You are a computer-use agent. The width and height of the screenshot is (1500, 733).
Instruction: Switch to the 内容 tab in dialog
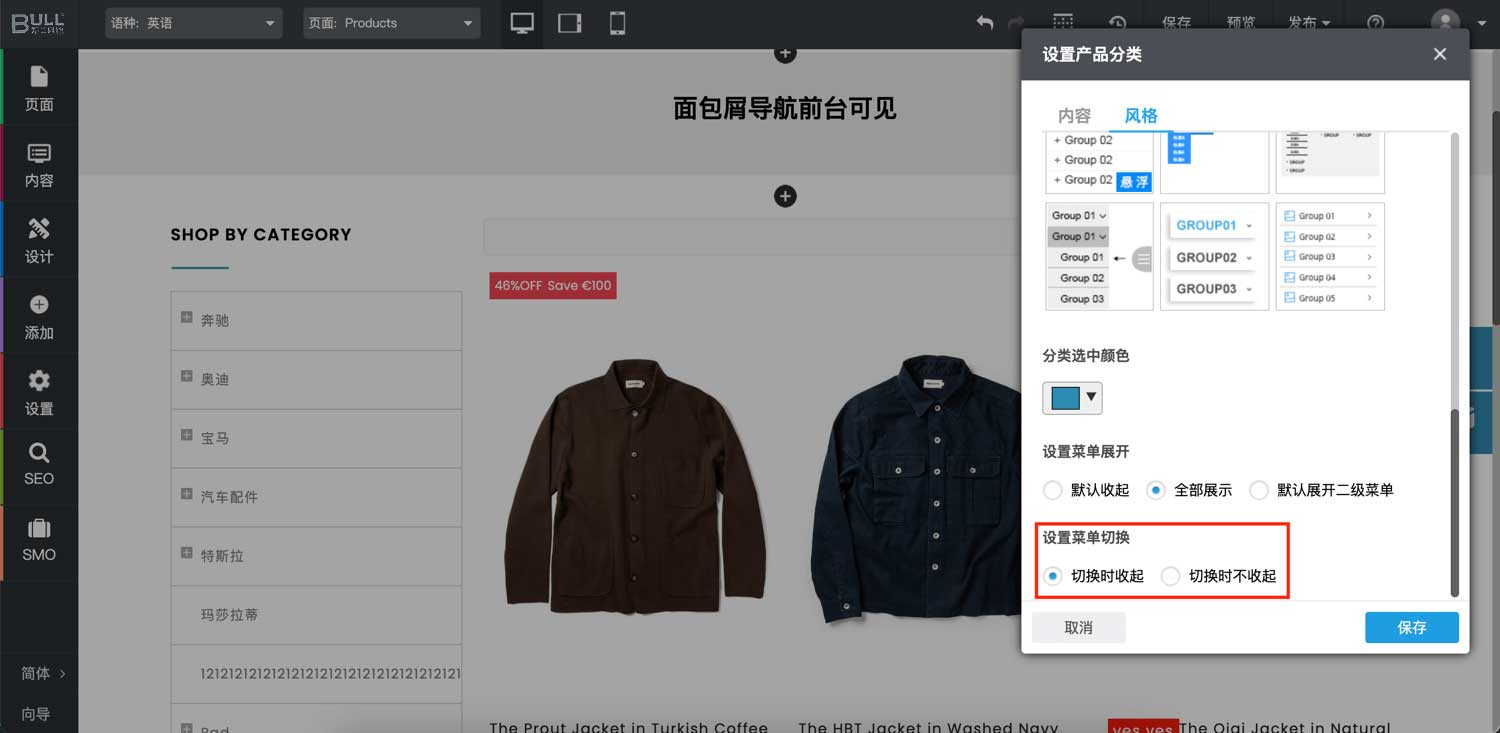click(x=1074, y=116)
